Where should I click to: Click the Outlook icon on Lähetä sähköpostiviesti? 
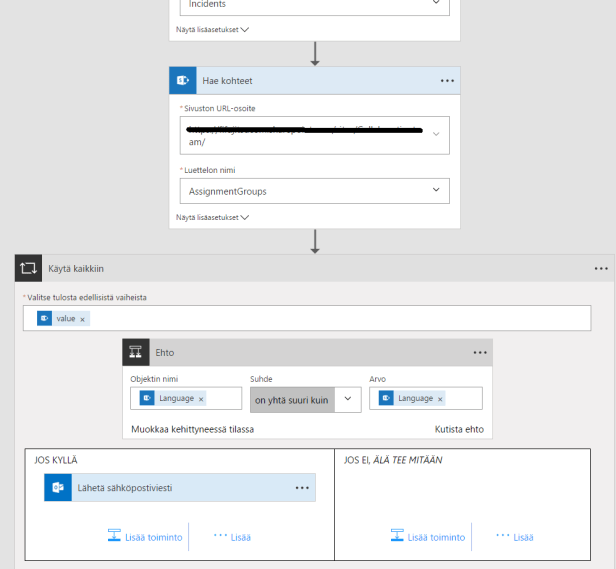click(58, 488)
